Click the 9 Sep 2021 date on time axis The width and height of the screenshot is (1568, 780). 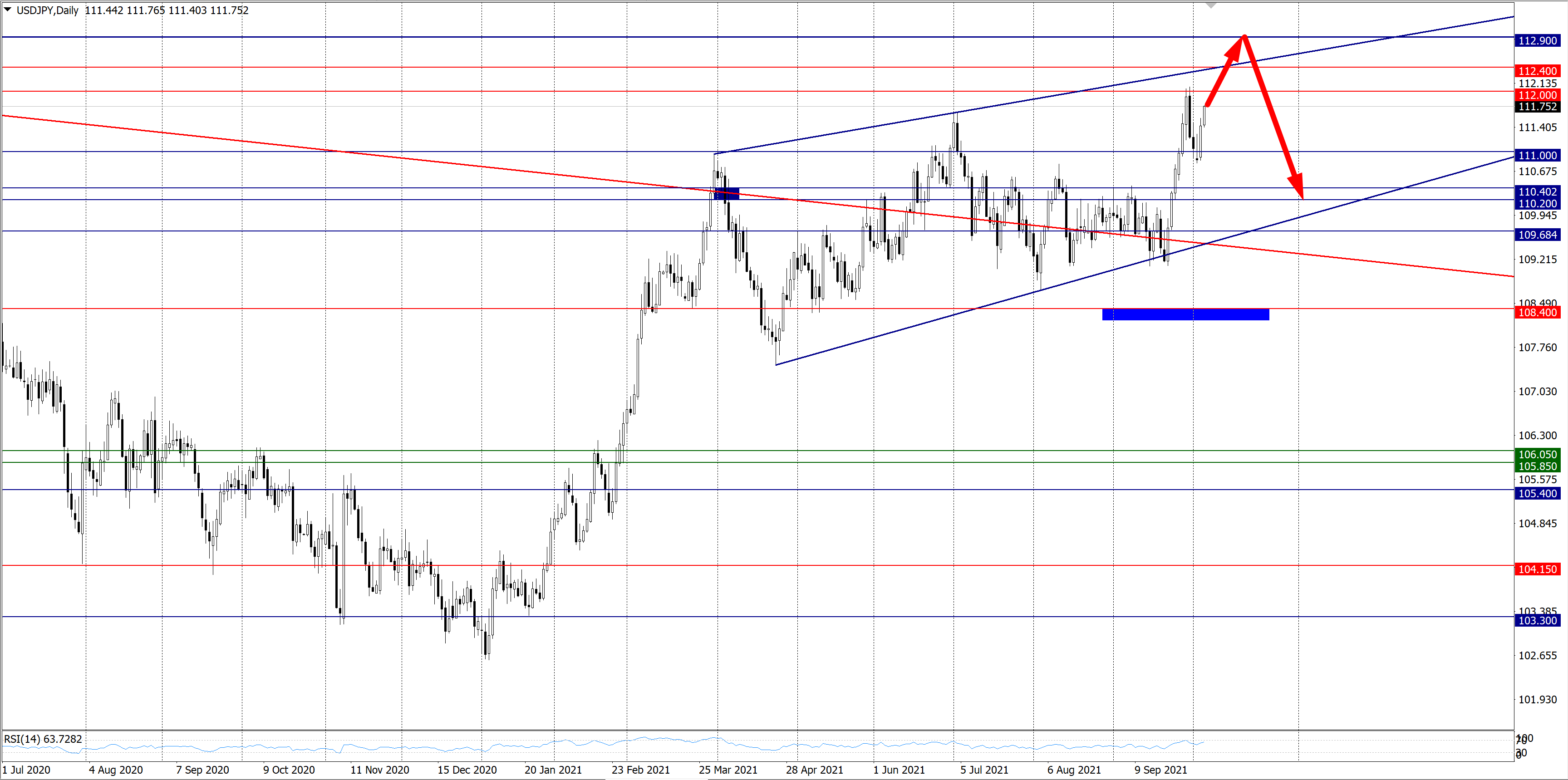(x=1160, y=770)
